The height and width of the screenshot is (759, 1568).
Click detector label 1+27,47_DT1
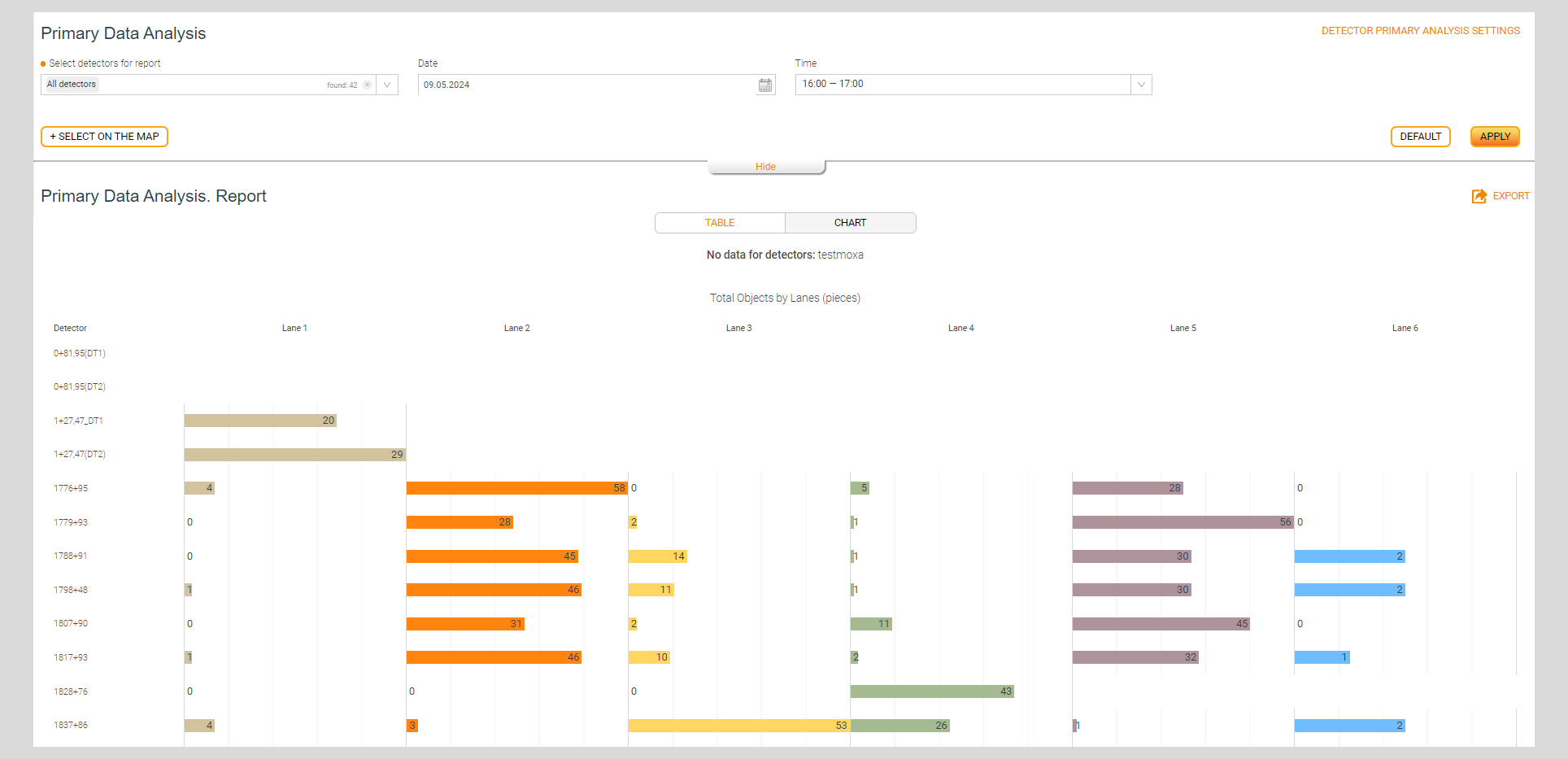click(x=78, y=421)
